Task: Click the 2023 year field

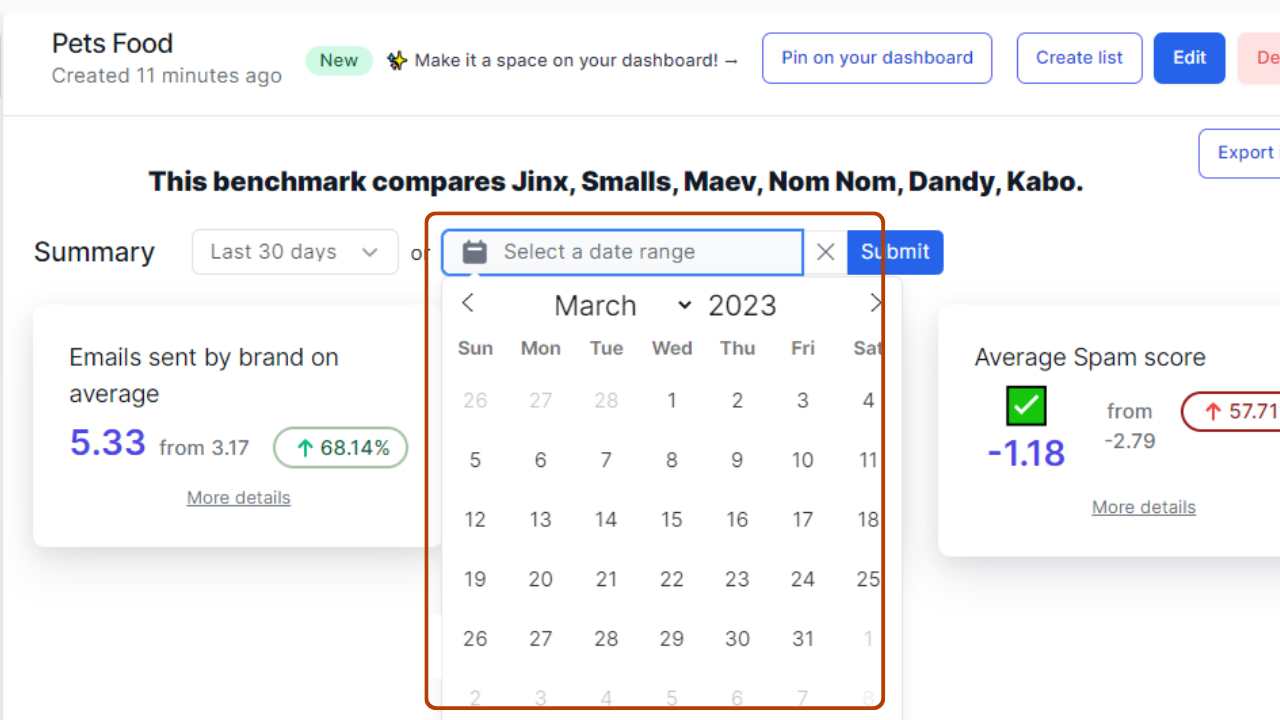Action: 742,305
